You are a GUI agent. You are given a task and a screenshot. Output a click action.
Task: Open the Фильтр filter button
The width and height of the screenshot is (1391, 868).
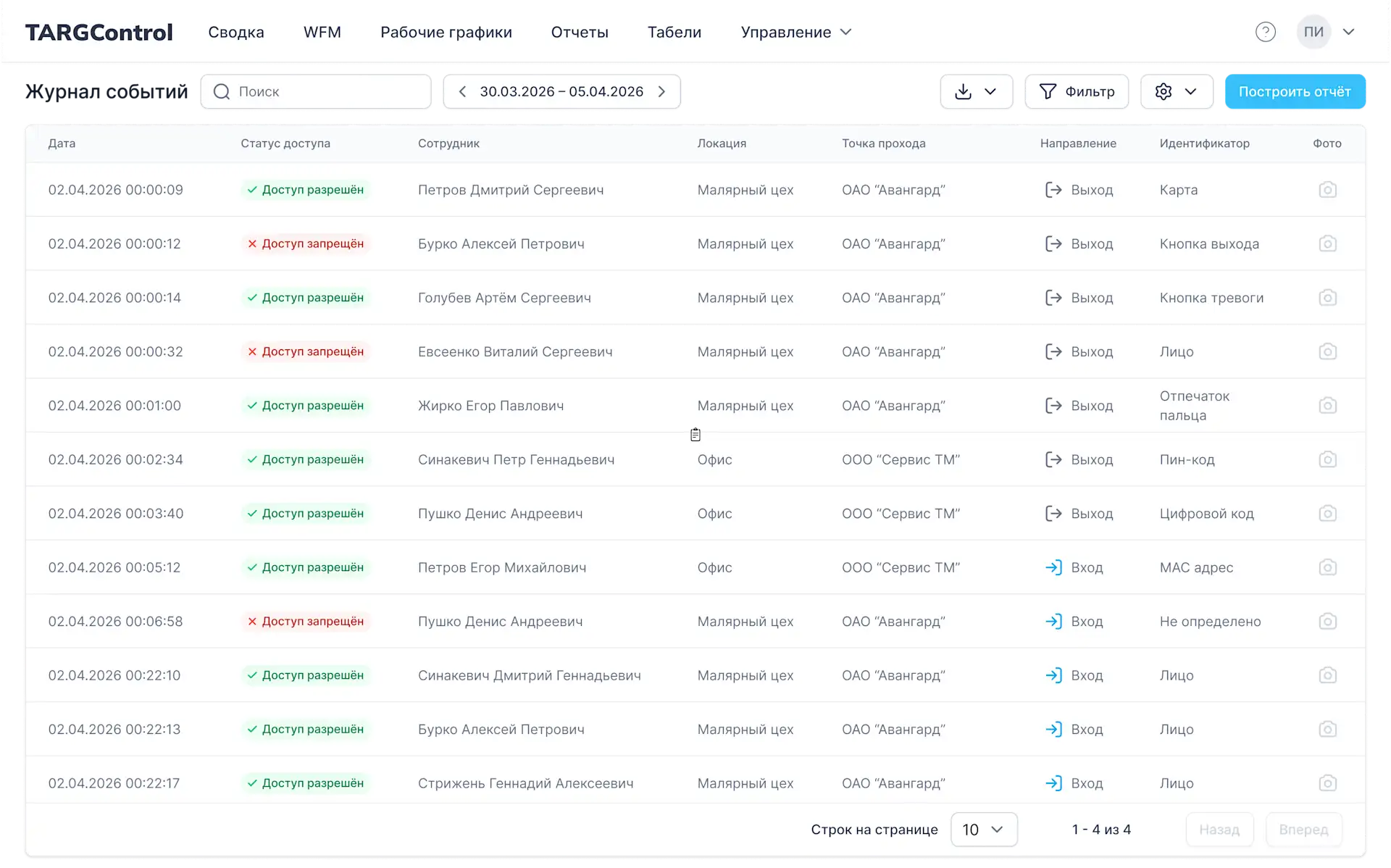(x=1077, y=91)
